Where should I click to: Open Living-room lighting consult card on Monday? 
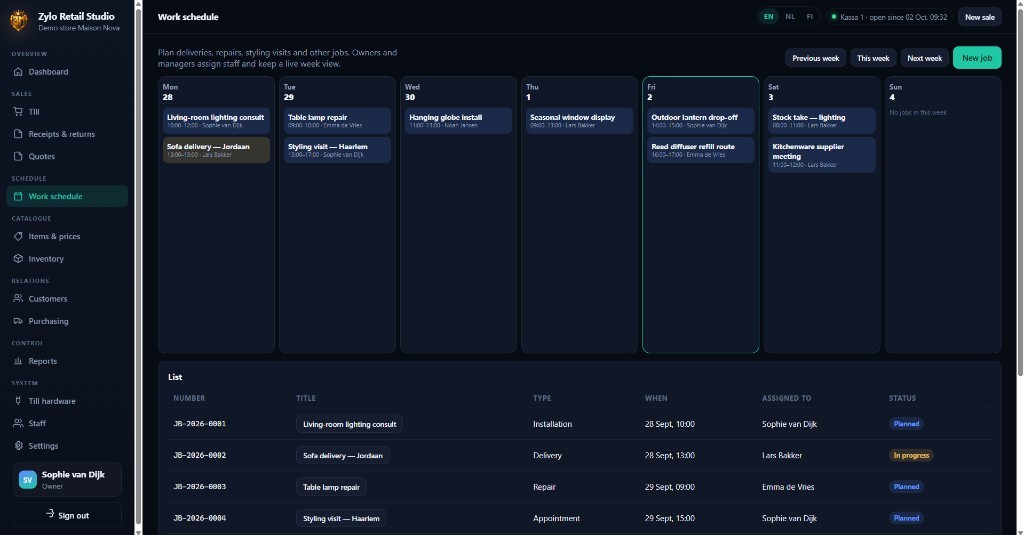click(216, 121)
